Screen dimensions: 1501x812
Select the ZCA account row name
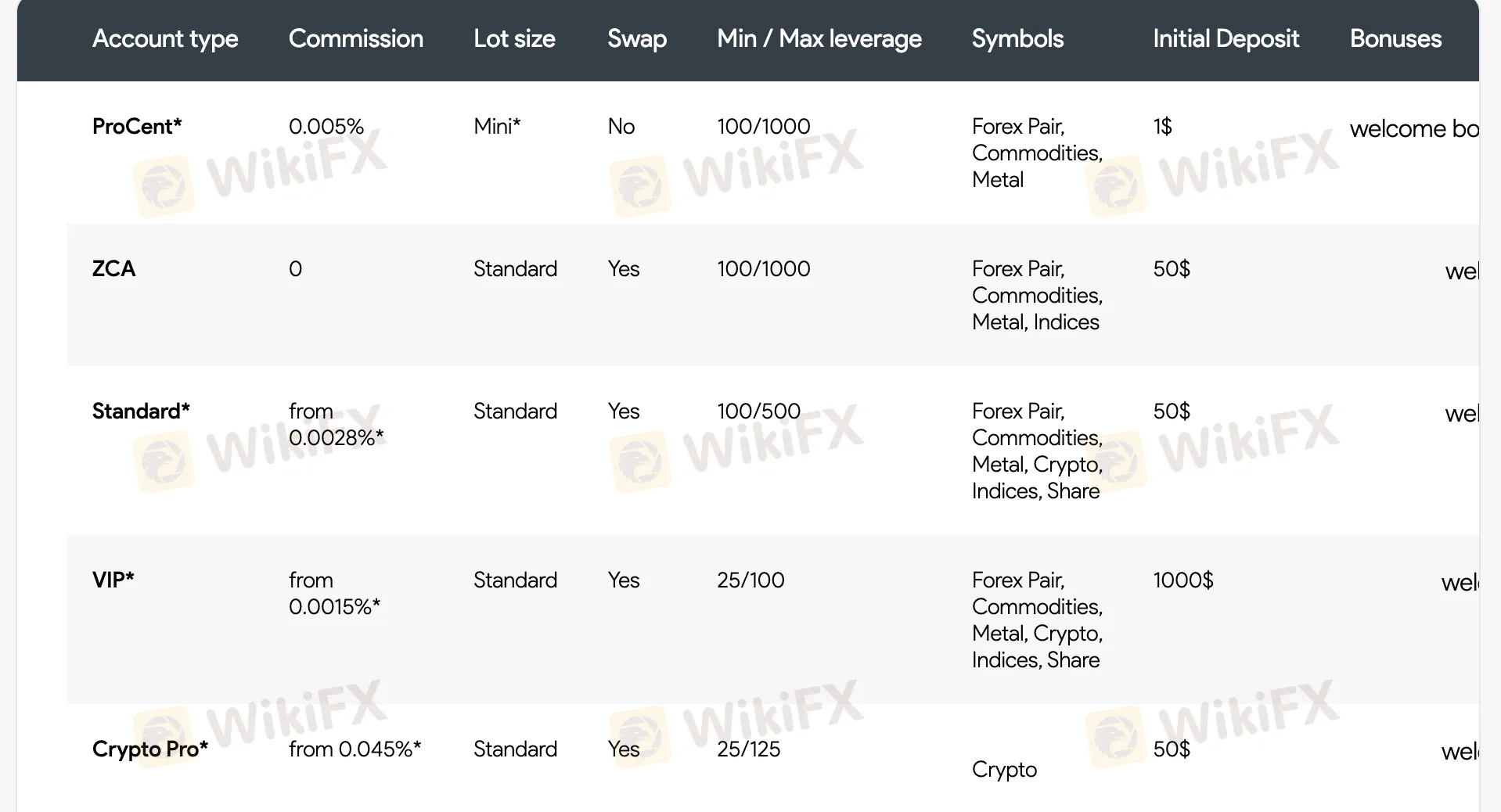click(114, 269)
